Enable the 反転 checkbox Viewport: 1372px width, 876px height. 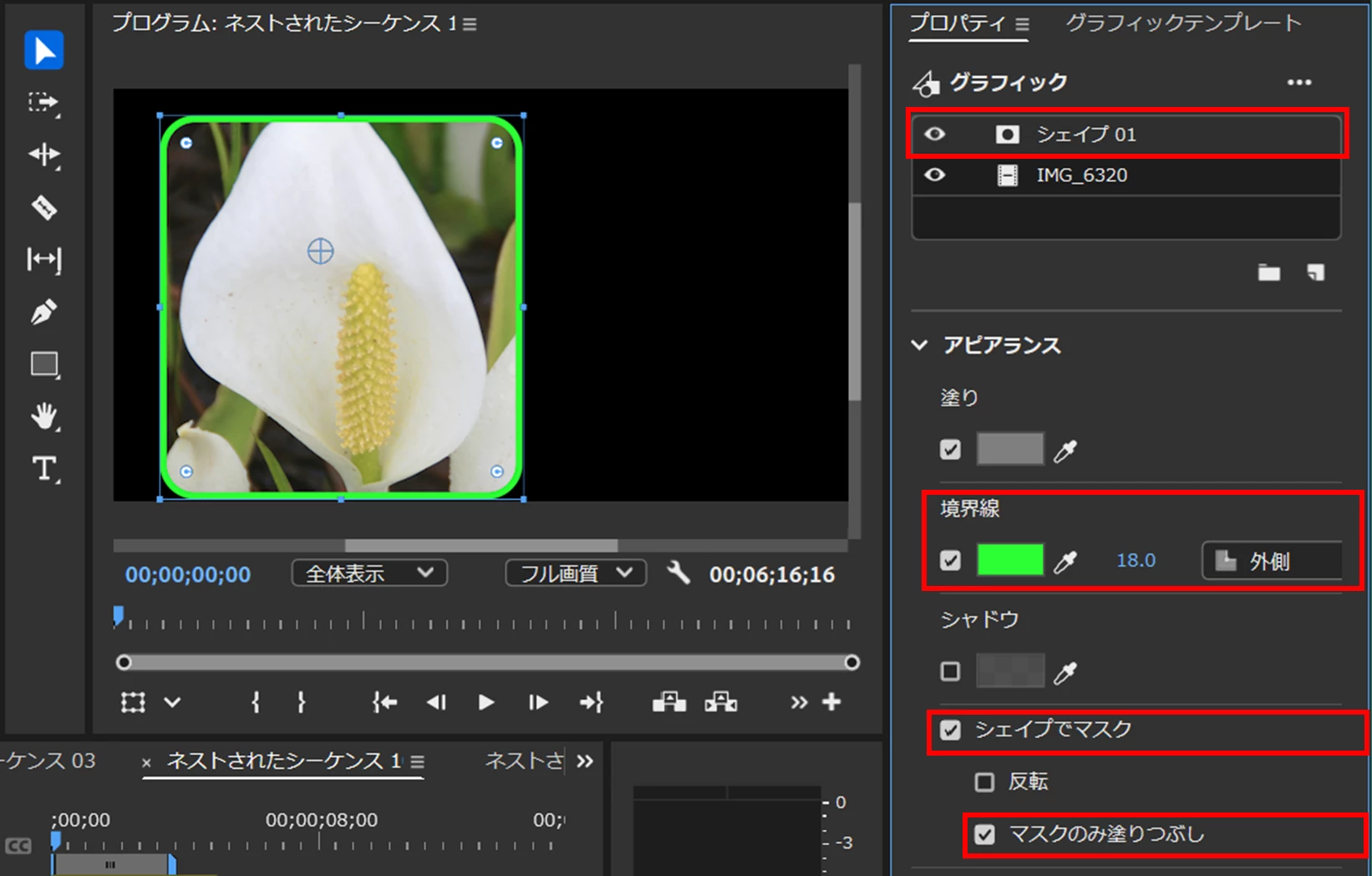click(984, 782)
